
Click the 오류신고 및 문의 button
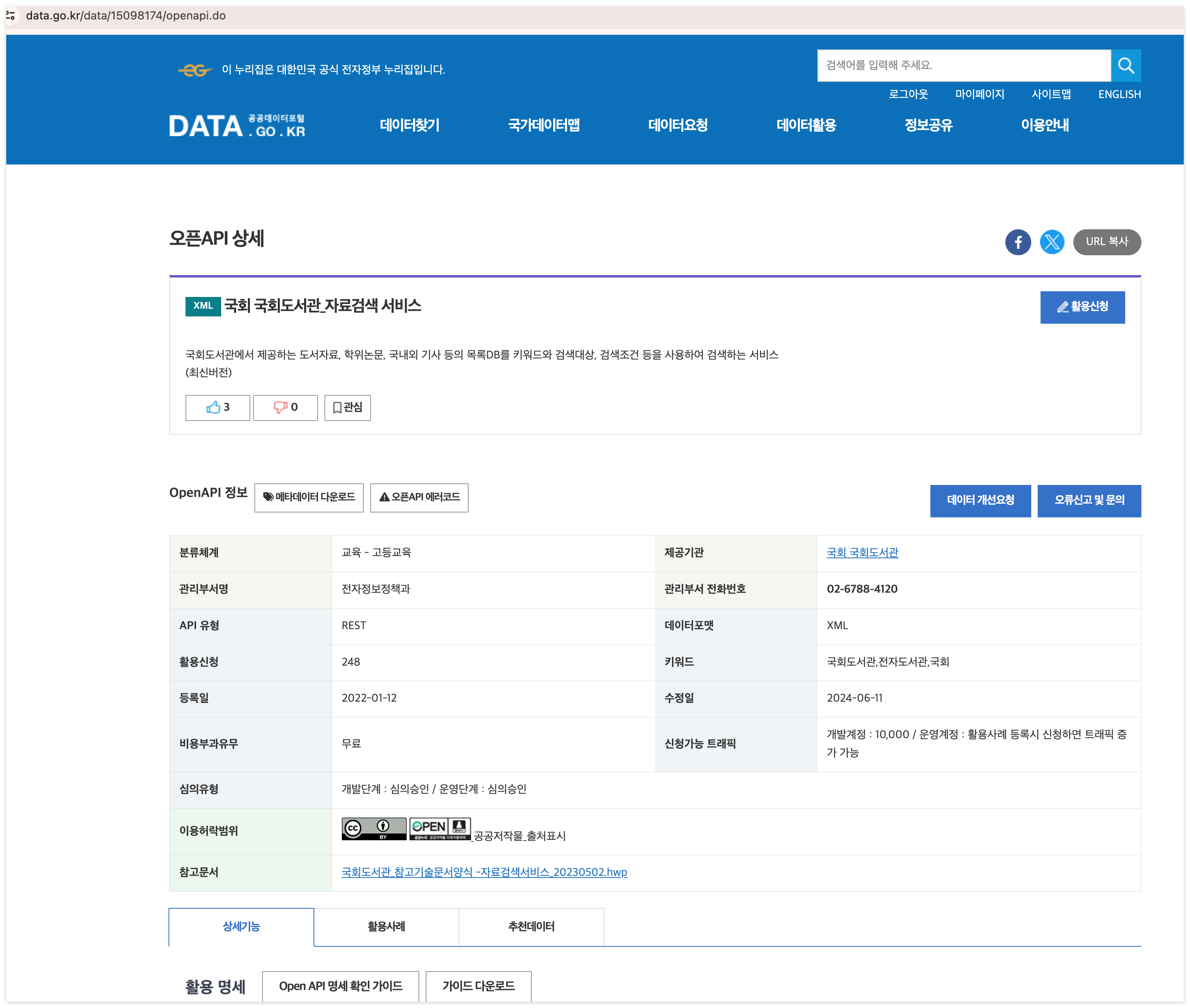click(x=1089, y=501)
